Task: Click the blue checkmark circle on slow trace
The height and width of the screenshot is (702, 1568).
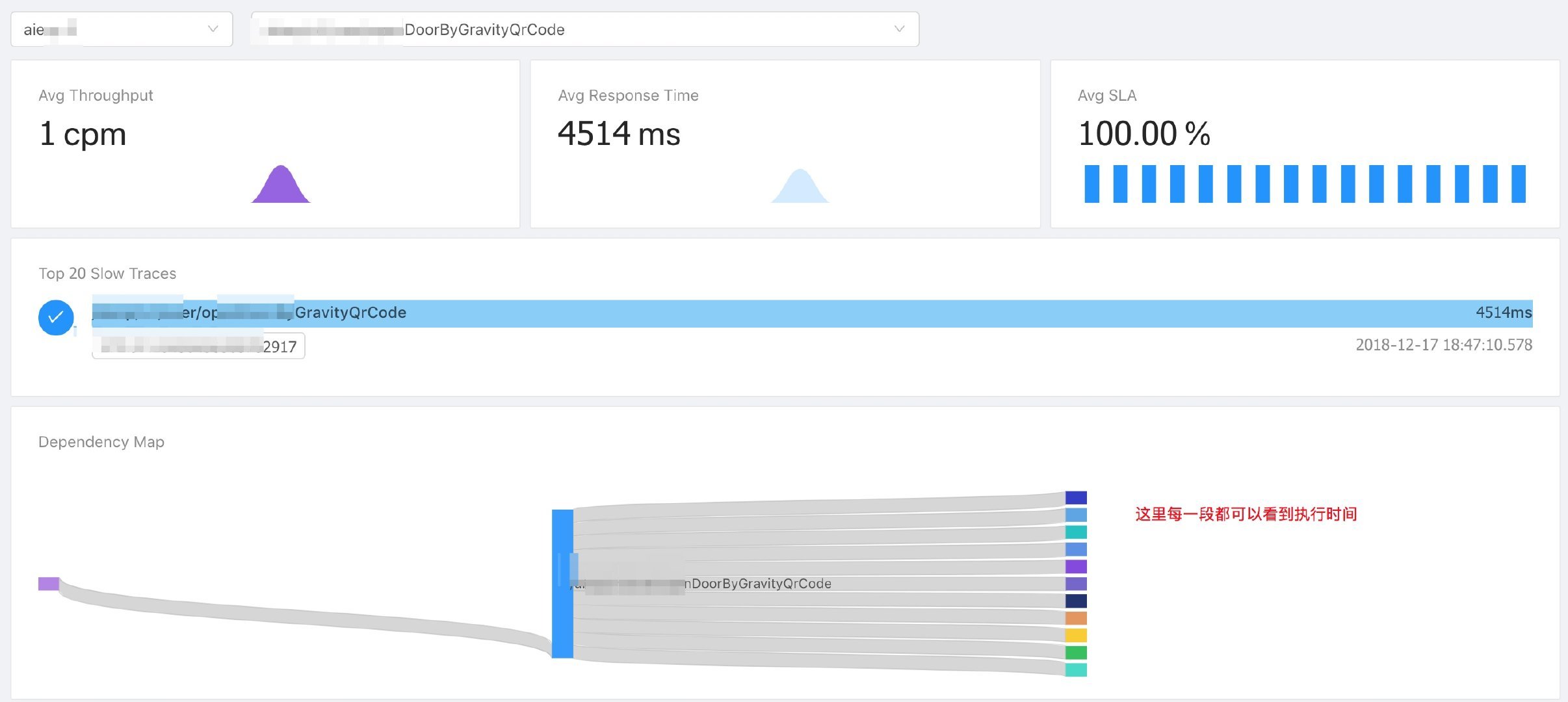Action: [x=56, y=317]
